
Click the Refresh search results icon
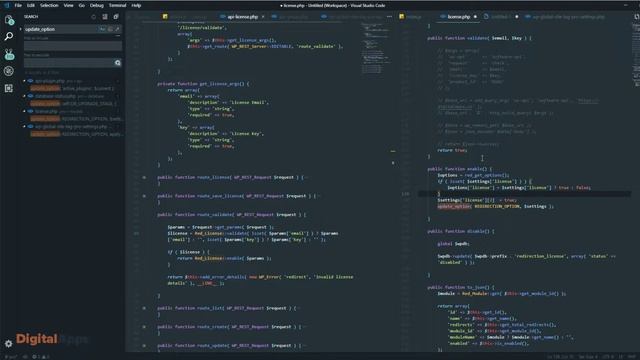93,17
